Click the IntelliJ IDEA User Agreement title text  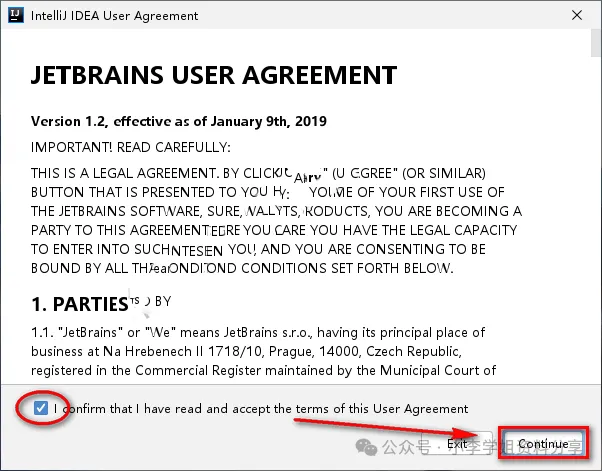(114, 16)
